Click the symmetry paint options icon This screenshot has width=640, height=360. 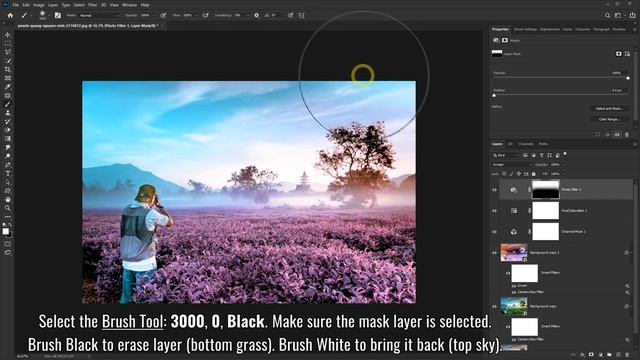(x=302, y=16)
